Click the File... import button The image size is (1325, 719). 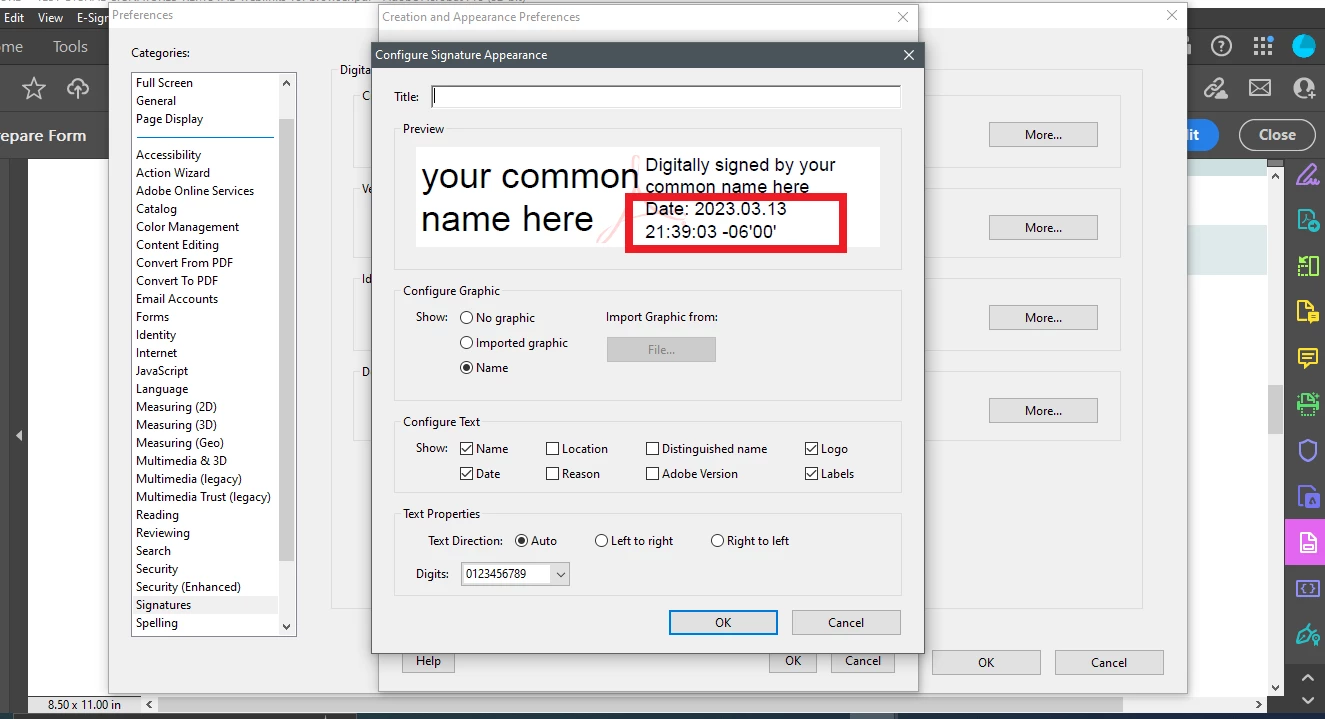coord(661,350)
